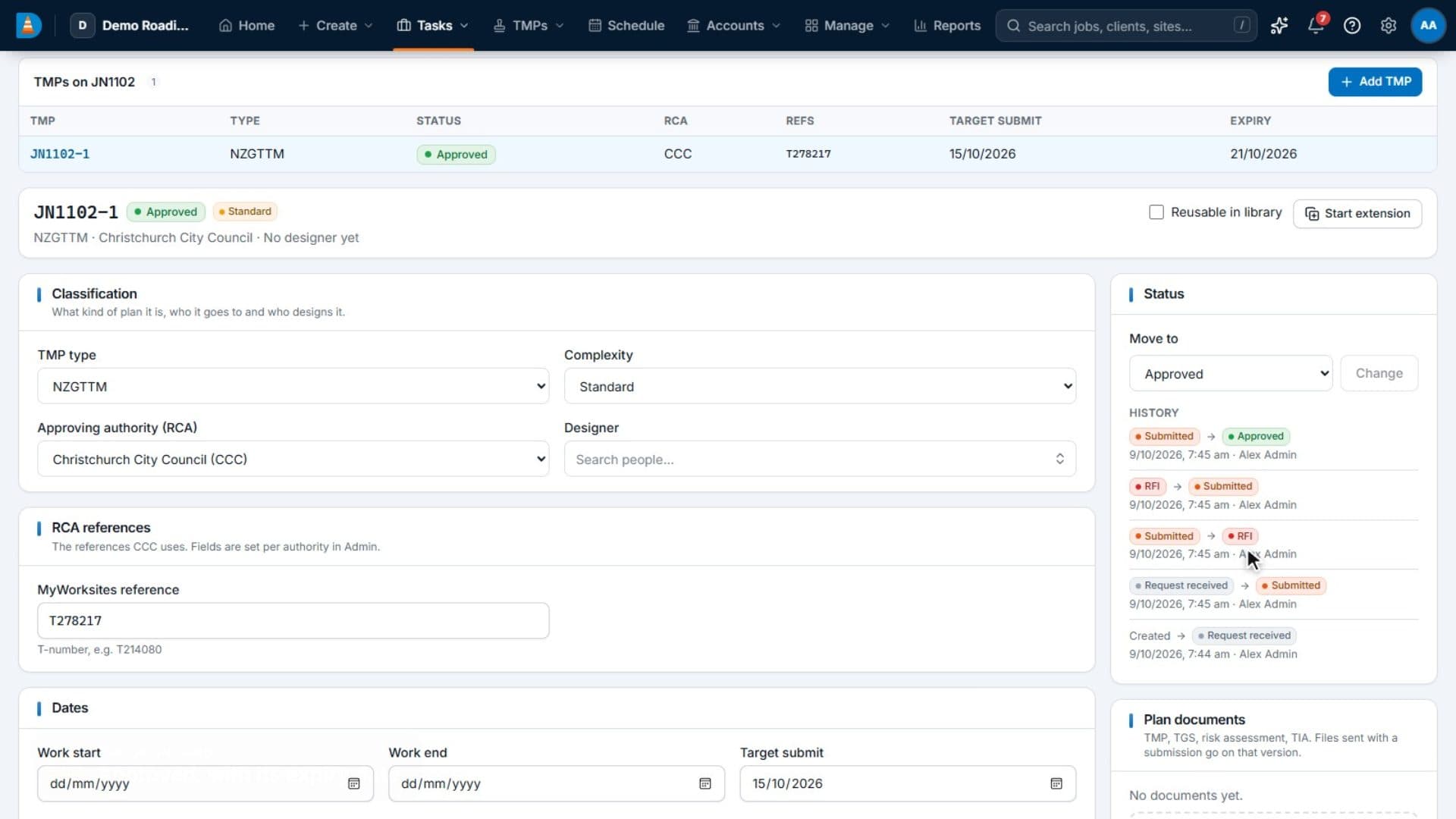Click the Change status button
This screenshot has height=819, width=1456.
click(x=1379, y=373)
